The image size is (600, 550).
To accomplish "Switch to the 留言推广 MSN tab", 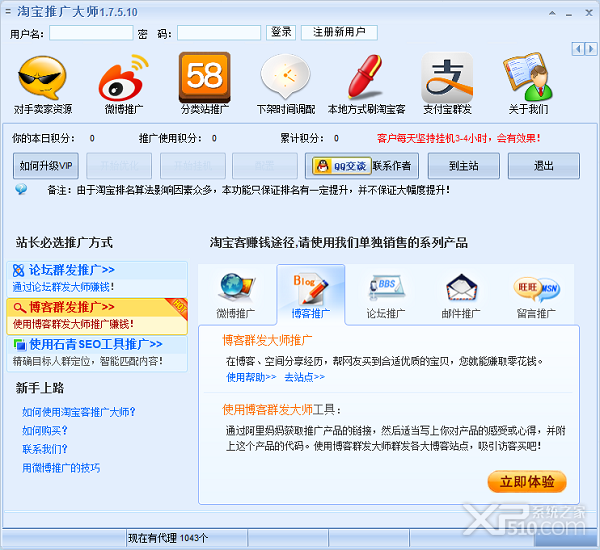I will pos(536,296).
